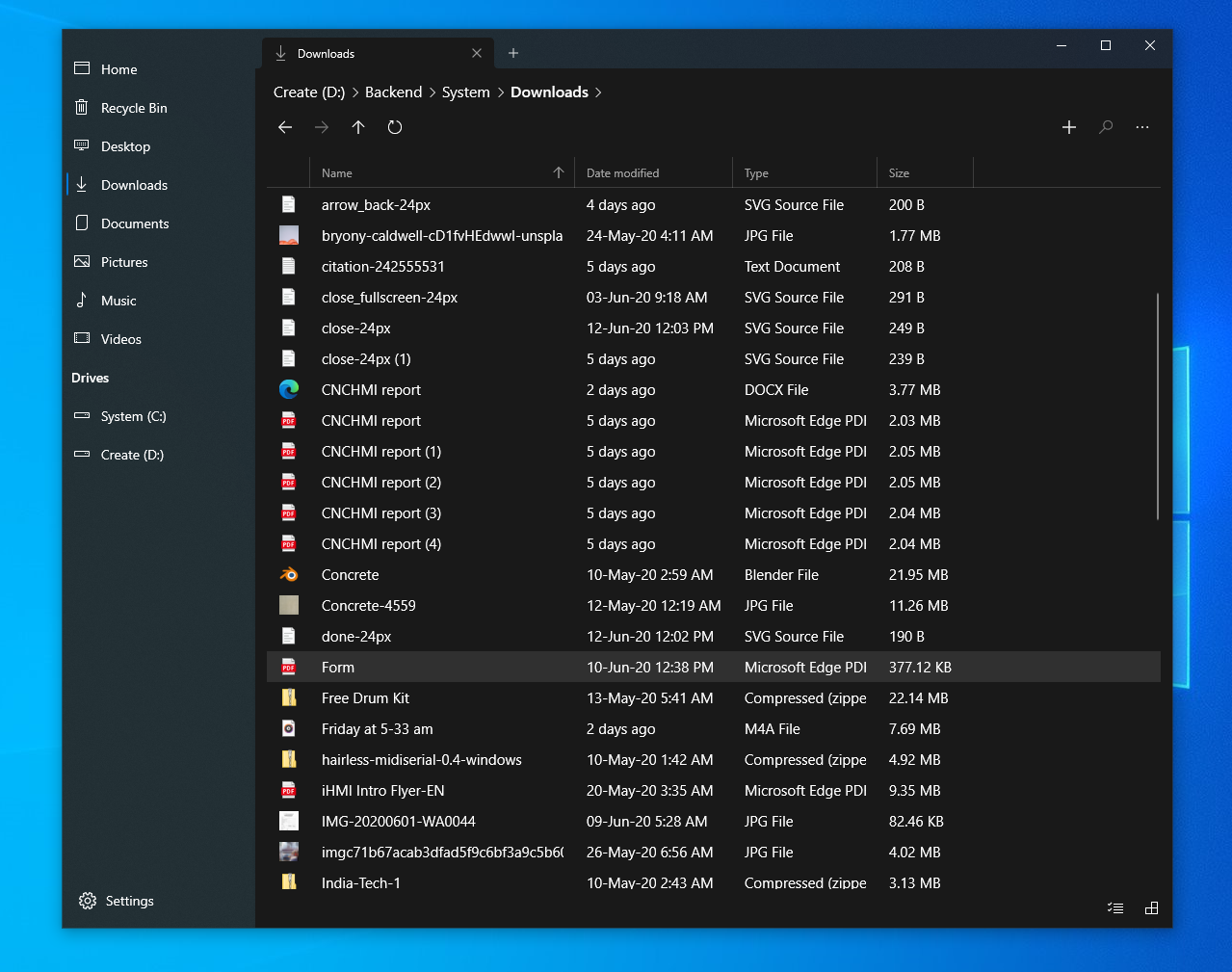Refresh the Downloads folder view

click(x=395, y=127)
